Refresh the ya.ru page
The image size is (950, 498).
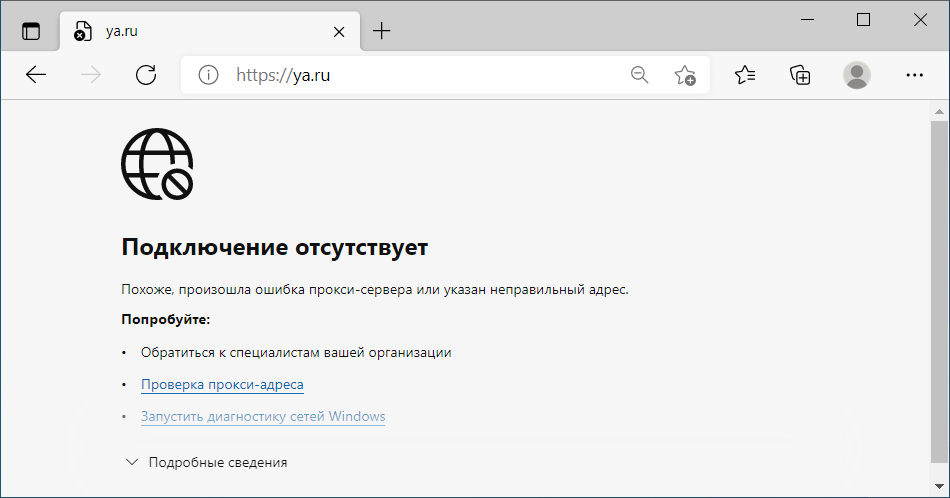click(146, 75)
